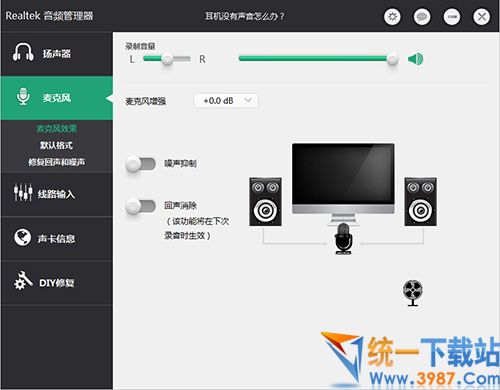
Task: Mute recording via green speaker icon
Action: (415, 59)
